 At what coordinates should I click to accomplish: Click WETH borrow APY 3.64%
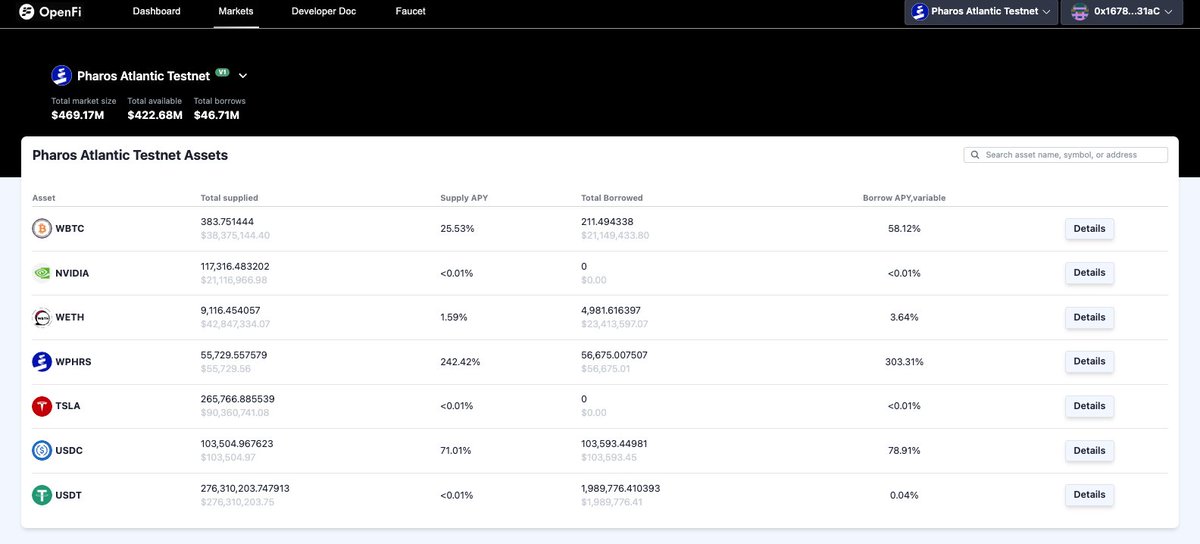pyautogui.click(x=904, y=317)
